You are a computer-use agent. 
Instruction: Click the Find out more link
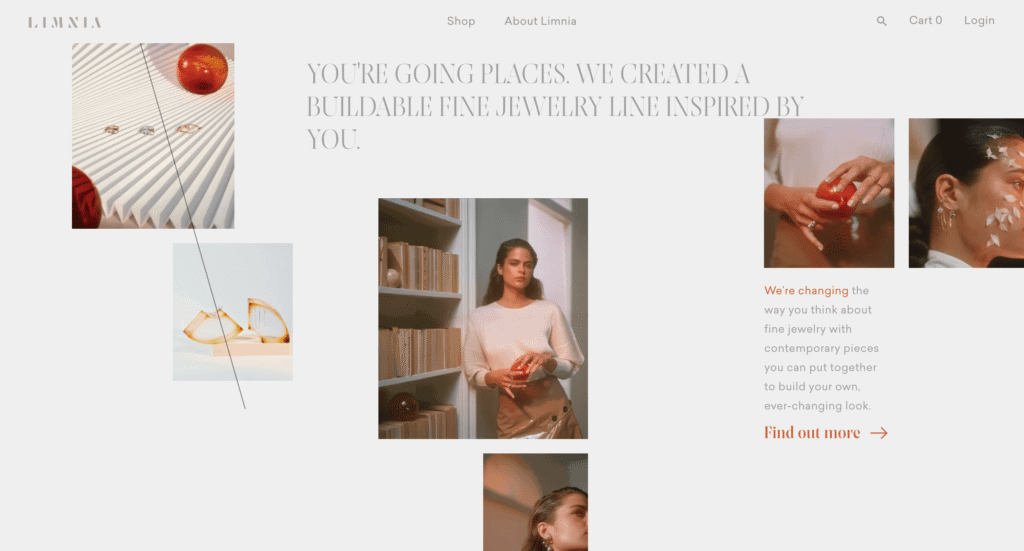(812, 433)
